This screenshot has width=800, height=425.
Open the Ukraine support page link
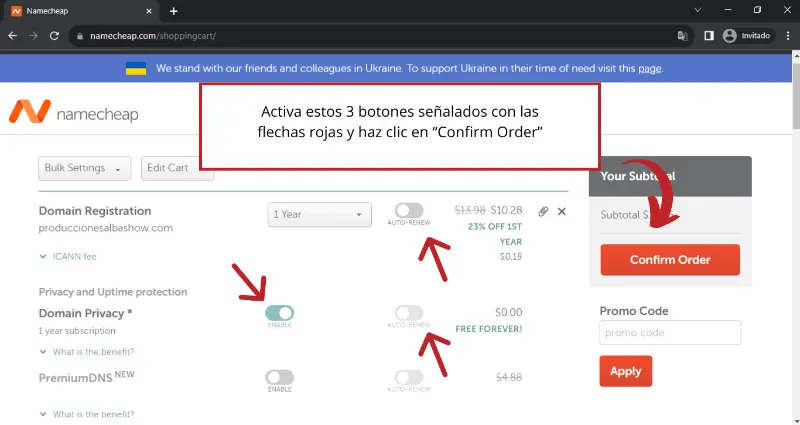(649, 68)
